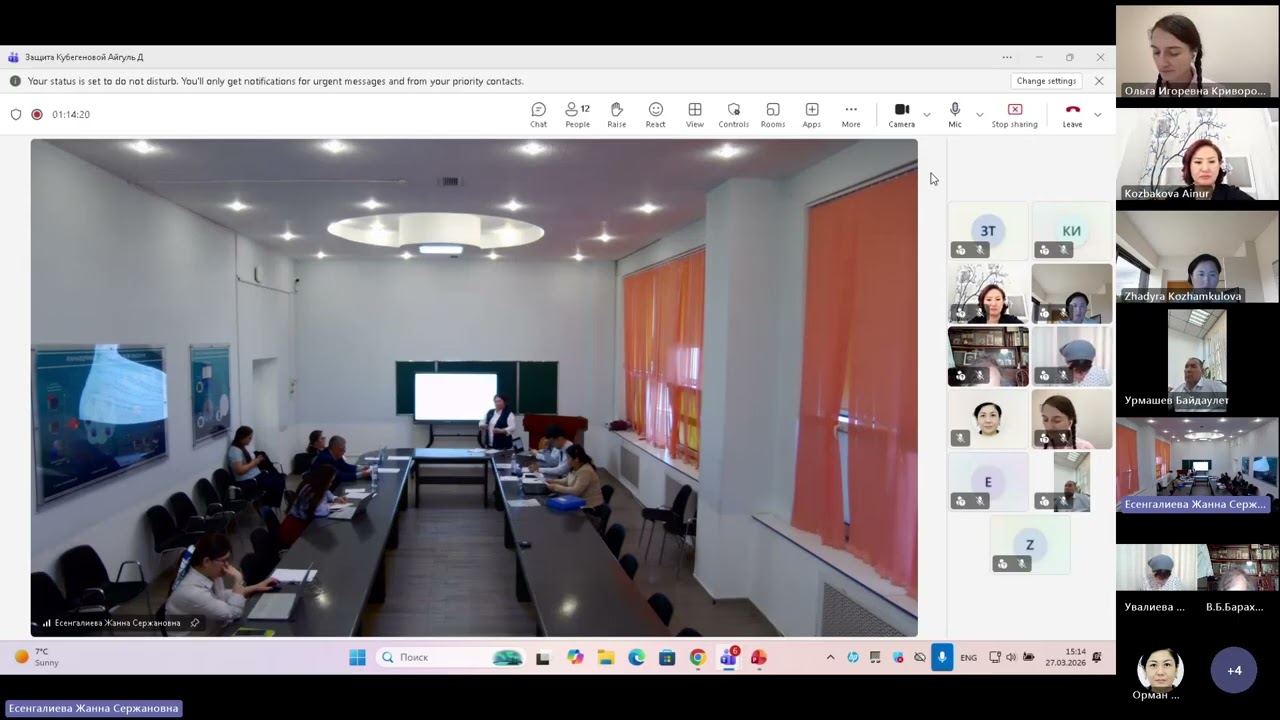Open Teams window options ellipsis

point(1007,57)
